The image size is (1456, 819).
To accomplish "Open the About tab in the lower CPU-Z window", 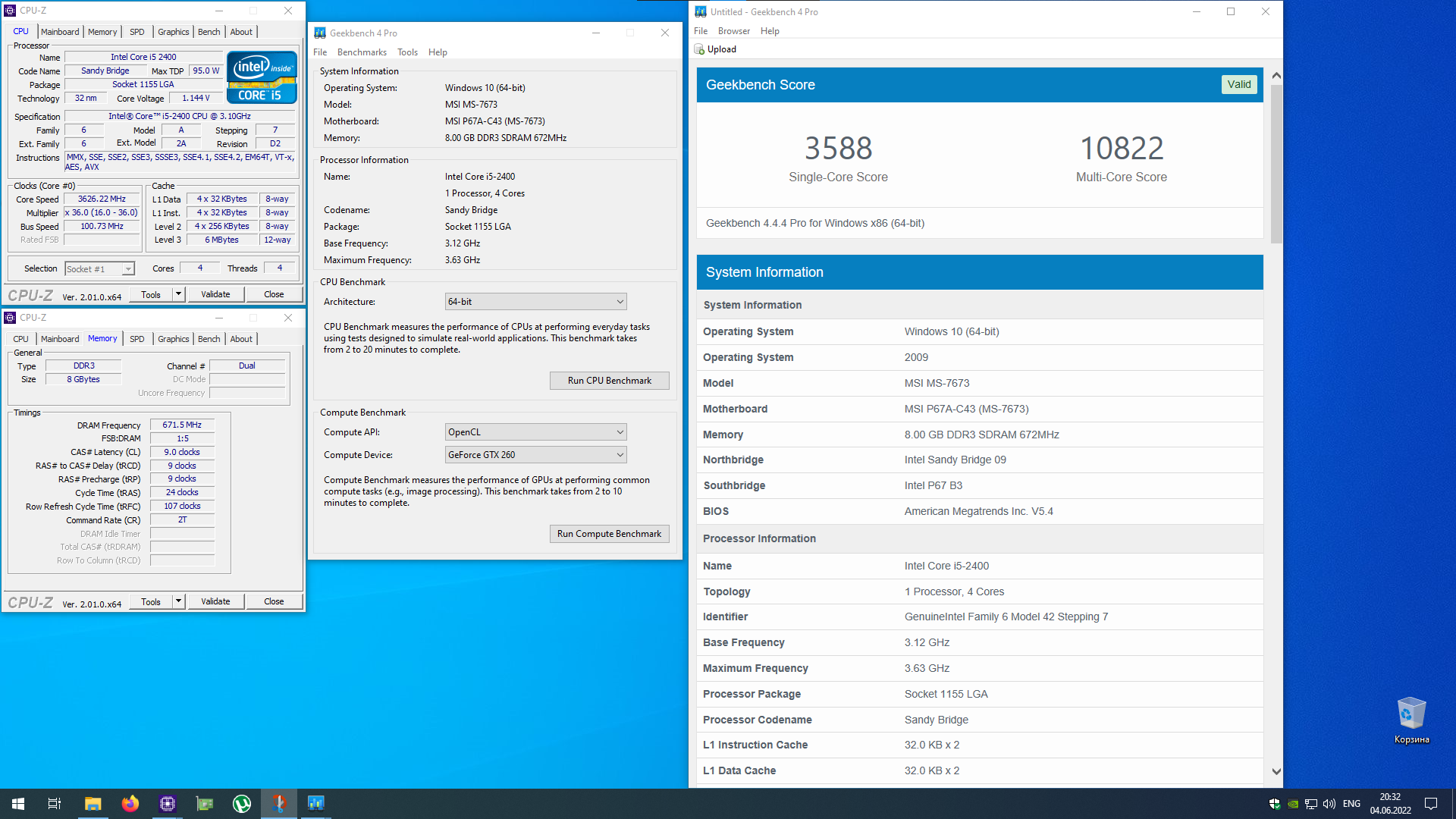I will [241, 339].
